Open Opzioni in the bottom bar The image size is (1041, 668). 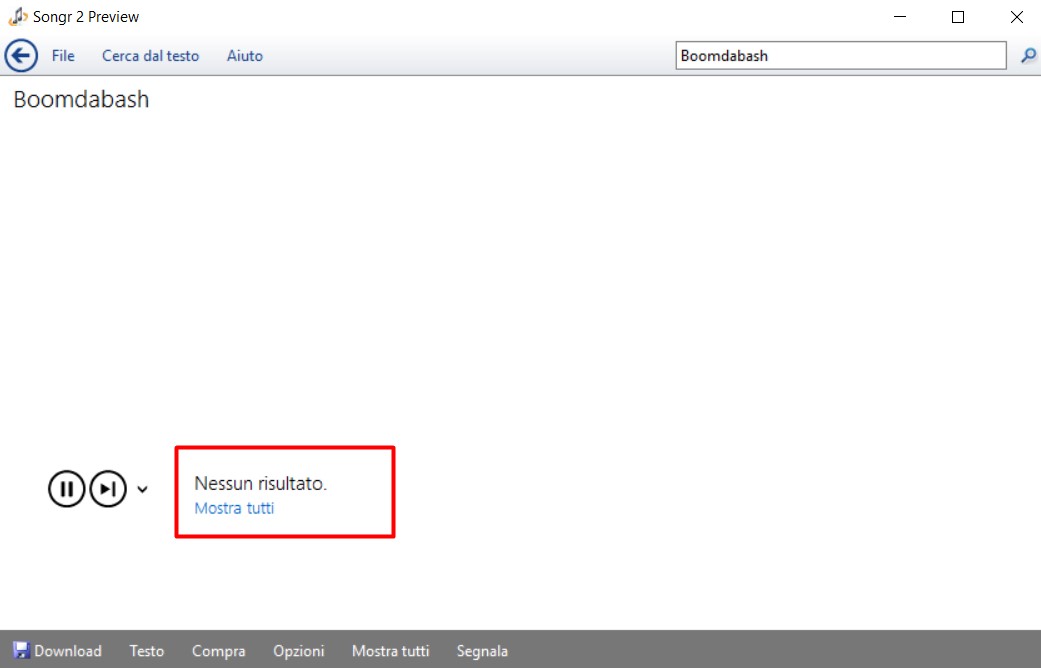click(299, 651)
